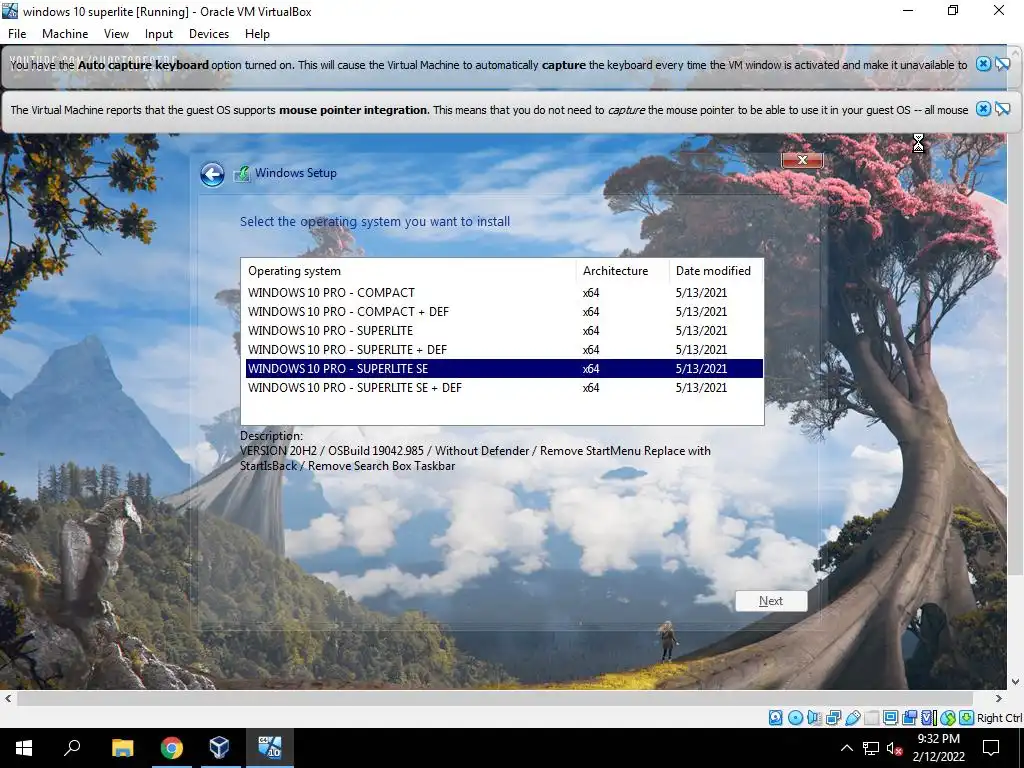Select WINDOWS 10 PRO - COMPACT + DEF
This screenshot has height=768, width=1024.
504,312
